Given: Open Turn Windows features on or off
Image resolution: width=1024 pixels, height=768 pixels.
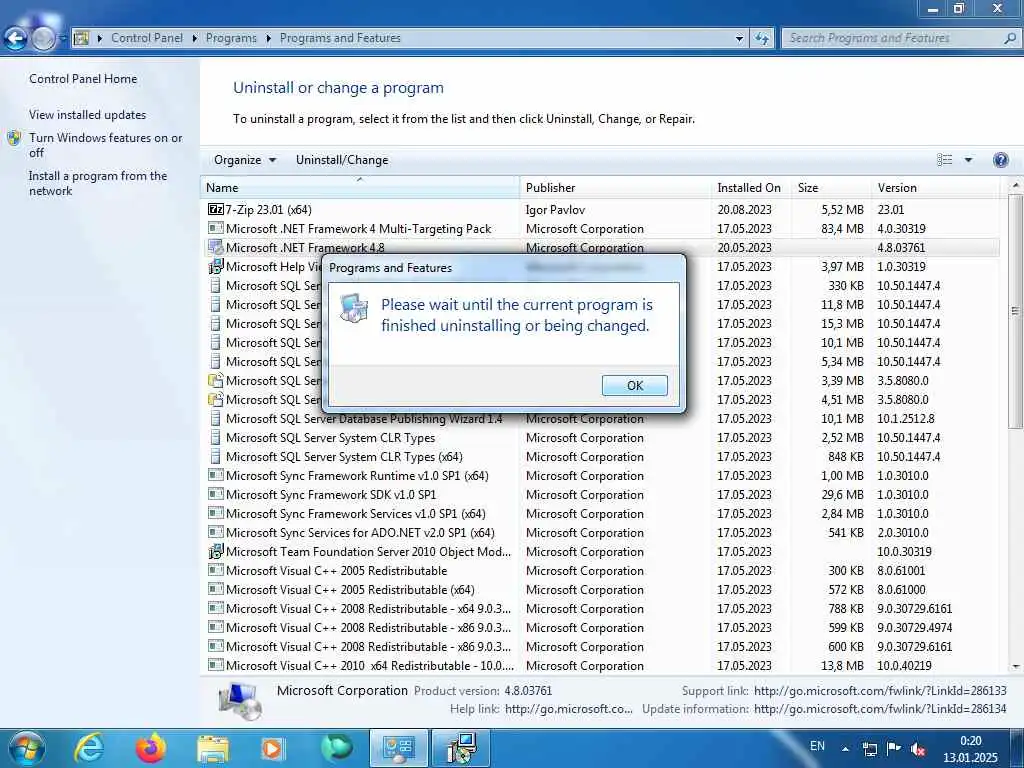Looking at the screenshot, I should coord(105,145).
